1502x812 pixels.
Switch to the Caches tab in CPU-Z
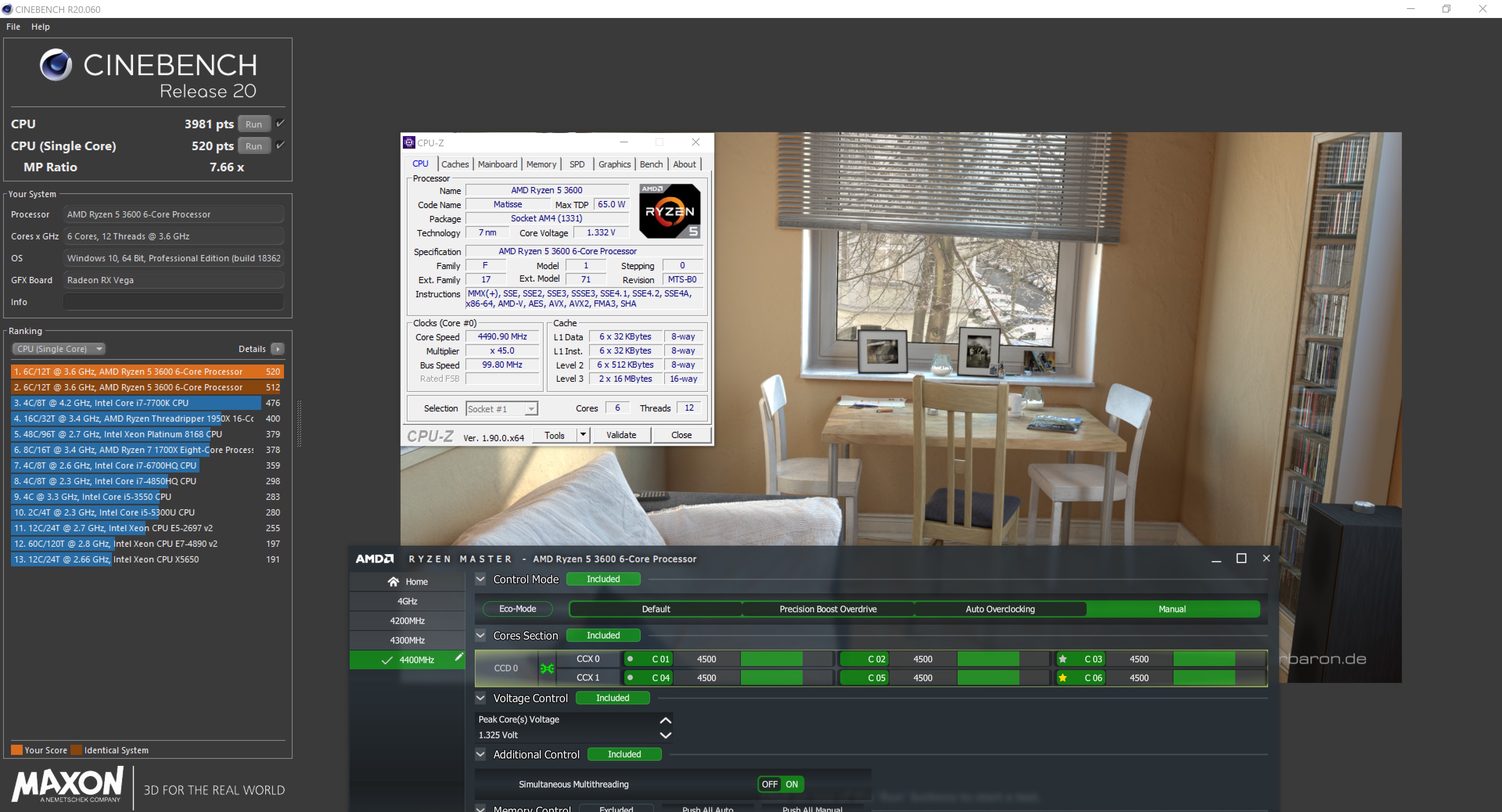click(x=455, y=164)
